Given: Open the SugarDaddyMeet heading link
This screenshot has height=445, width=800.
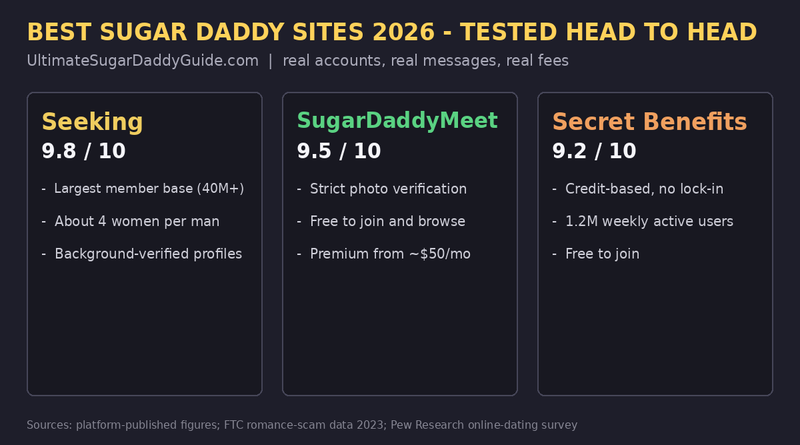Looking at the screenshot, I should tap(397, 121).
